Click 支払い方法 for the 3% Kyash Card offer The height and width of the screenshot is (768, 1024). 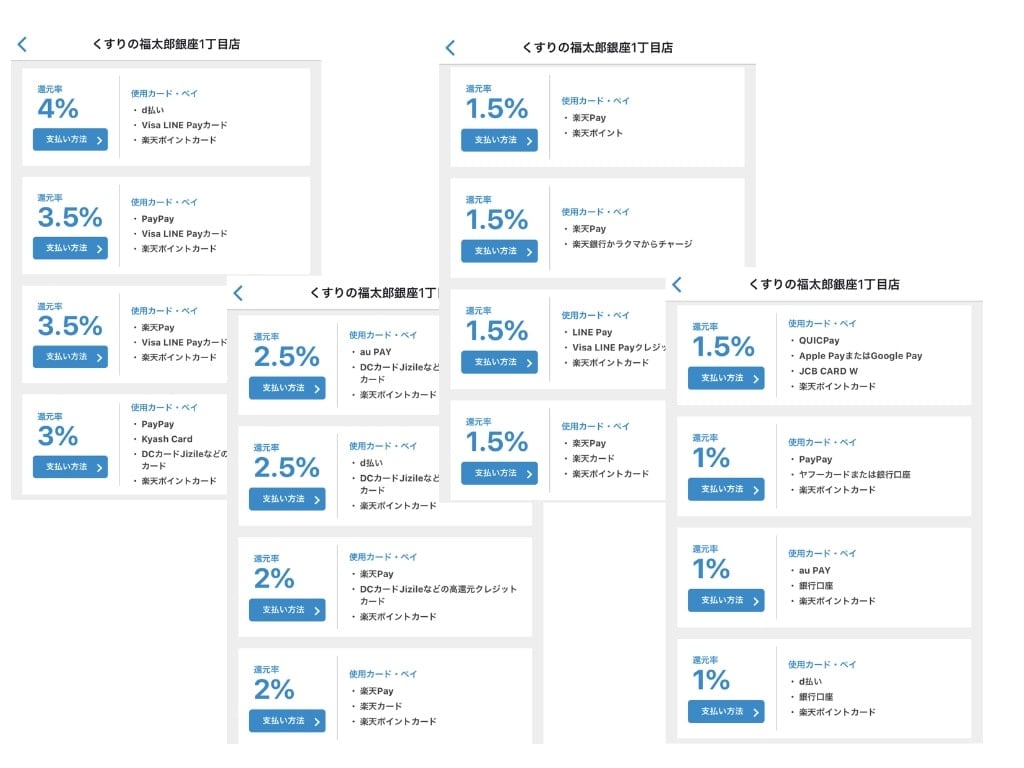[70, 466]
